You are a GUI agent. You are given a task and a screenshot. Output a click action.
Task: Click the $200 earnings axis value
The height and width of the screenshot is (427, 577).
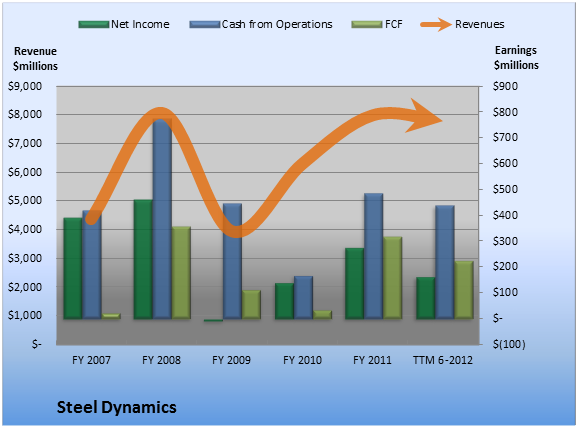(505, 266)
